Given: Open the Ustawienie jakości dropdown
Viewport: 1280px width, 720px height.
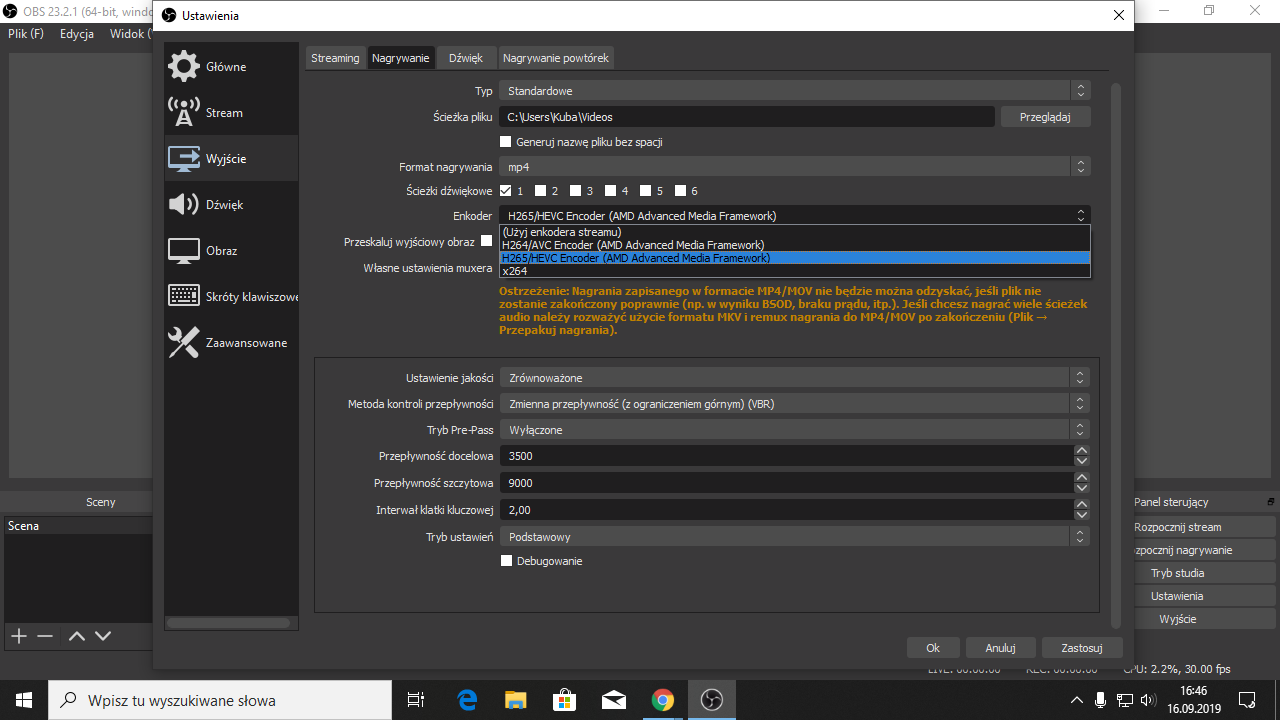Looking at the screenshot, I should (x=795, y=378).
